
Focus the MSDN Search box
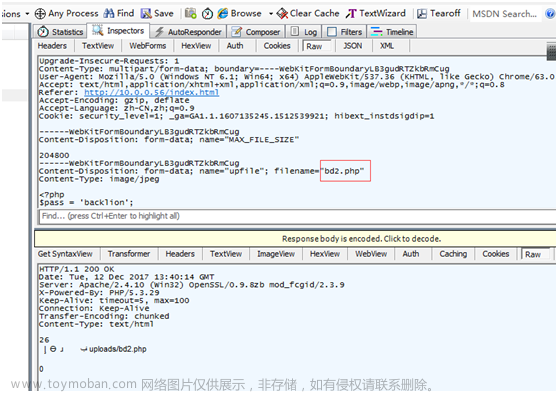(x=505, y=14)
